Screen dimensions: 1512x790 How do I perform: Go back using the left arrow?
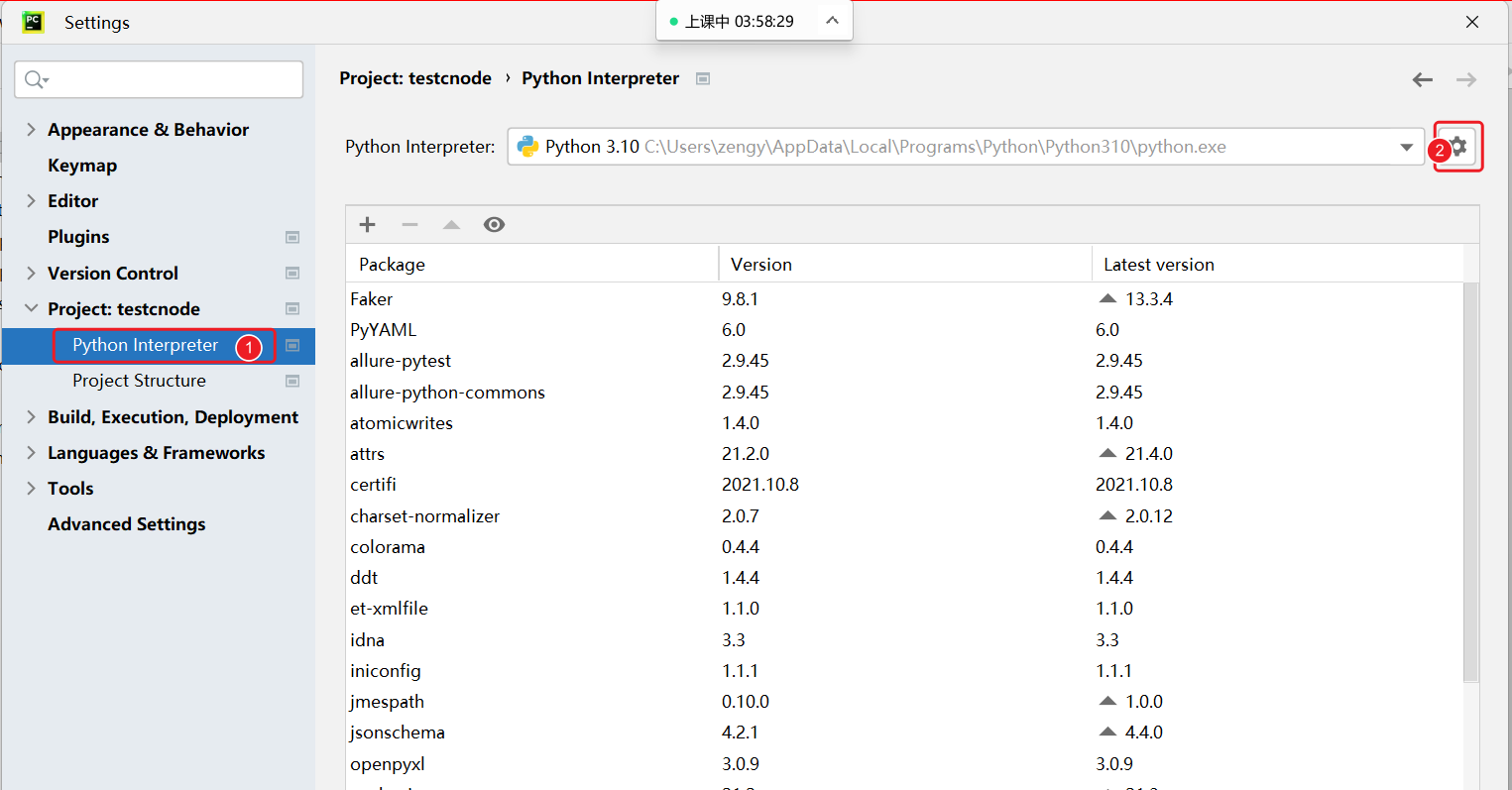click(1423, 79)
